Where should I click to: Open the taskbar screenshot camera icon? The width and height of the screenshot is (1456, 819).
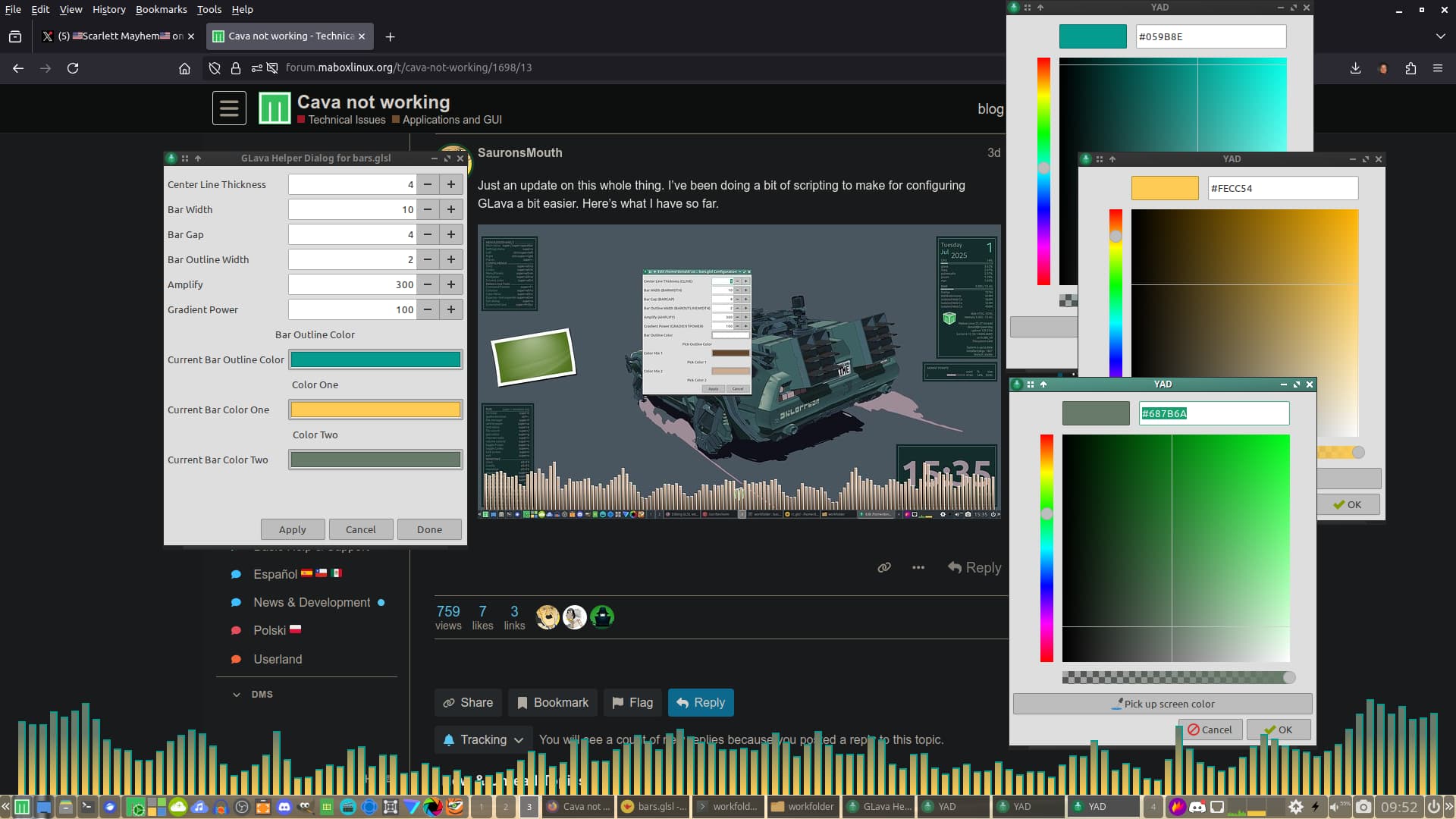pyautogui.click(x=1363, y=807)
